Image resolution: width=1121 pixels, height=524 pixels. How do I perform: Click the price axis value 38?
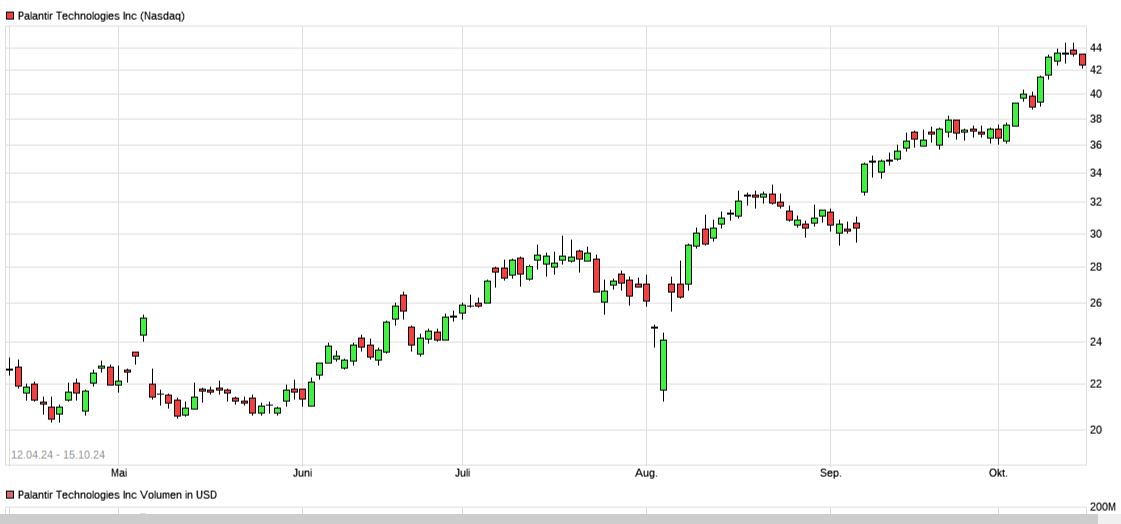click(x=1095, y=119)
